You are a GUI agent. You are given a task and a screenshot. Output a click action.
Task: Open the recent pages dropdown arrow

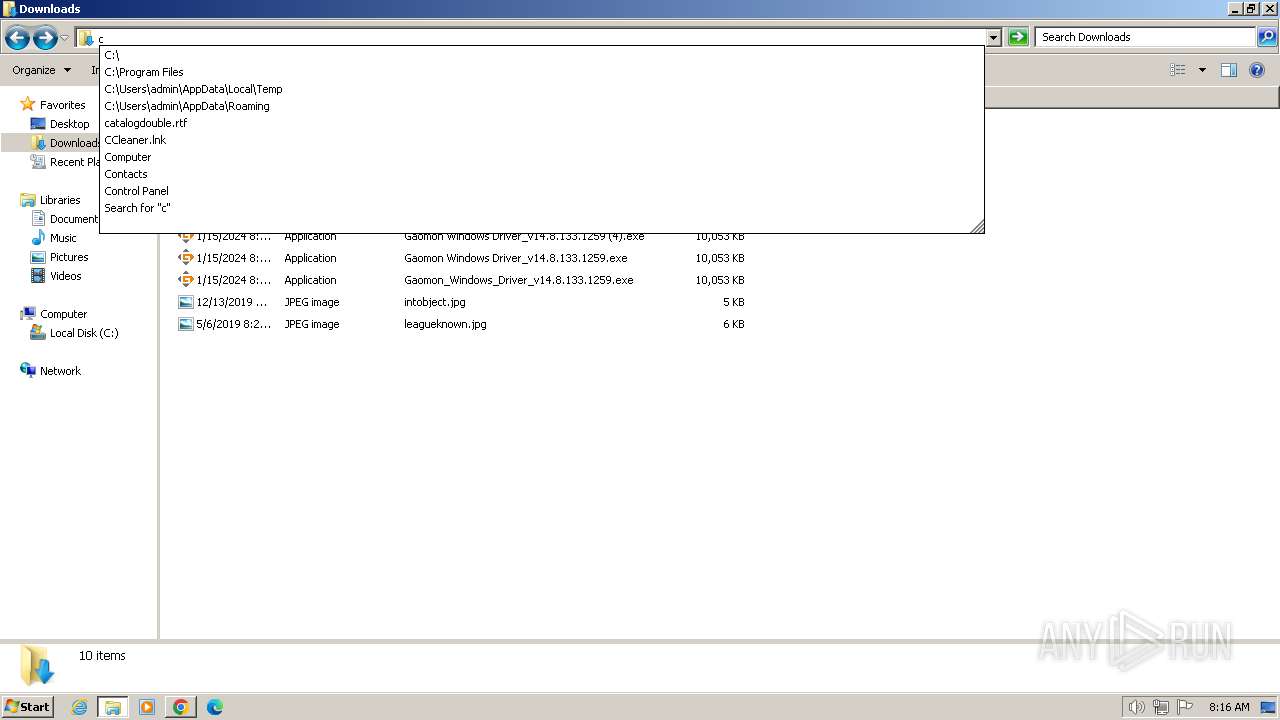coord(65,38)
